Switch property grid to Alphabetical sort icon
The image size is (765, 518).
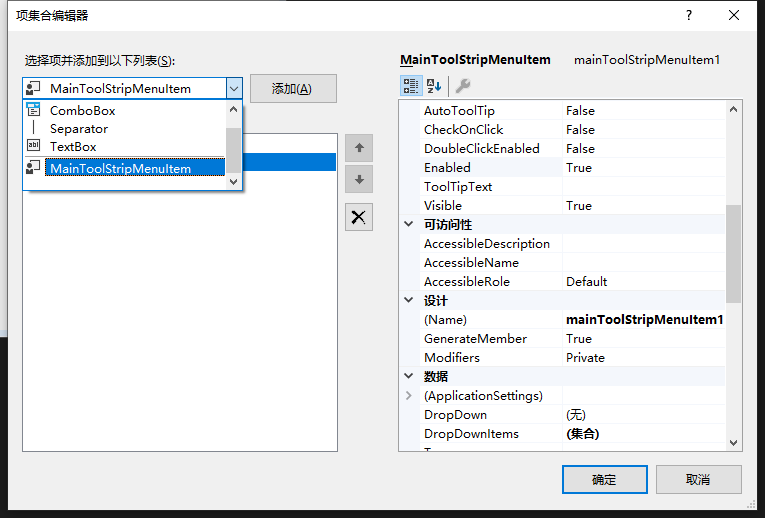click(x=434, y=86)
